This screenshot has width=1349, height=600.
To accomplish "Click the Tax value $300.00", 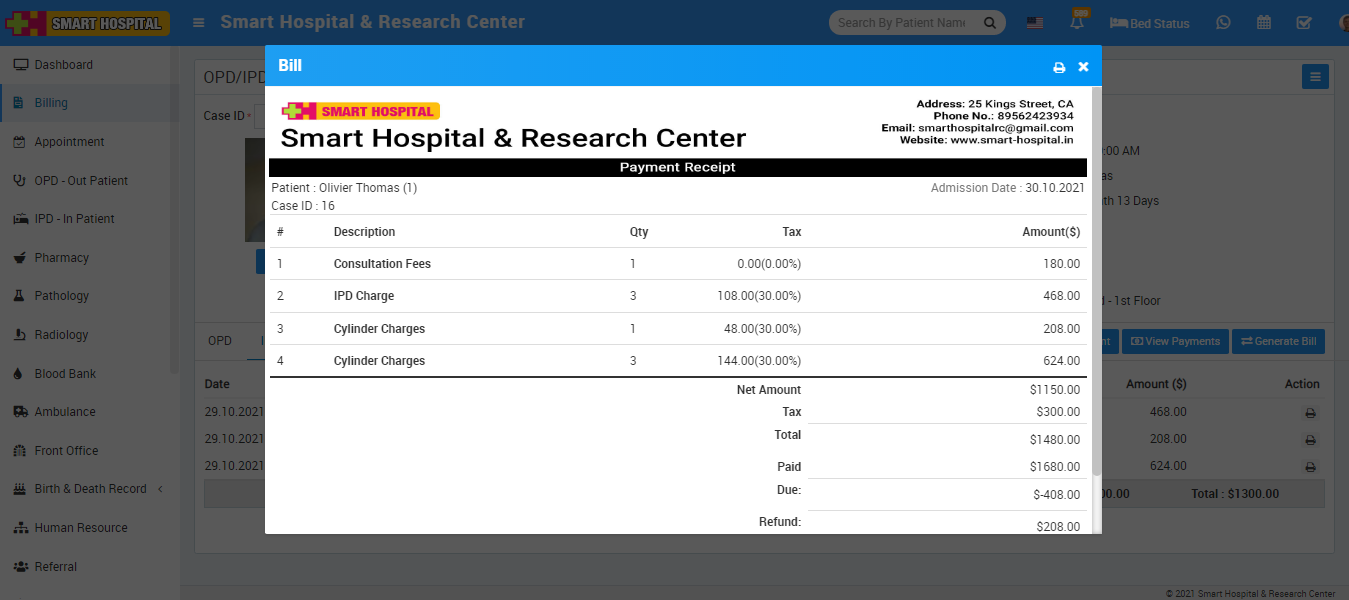I will click(1058, 412).
